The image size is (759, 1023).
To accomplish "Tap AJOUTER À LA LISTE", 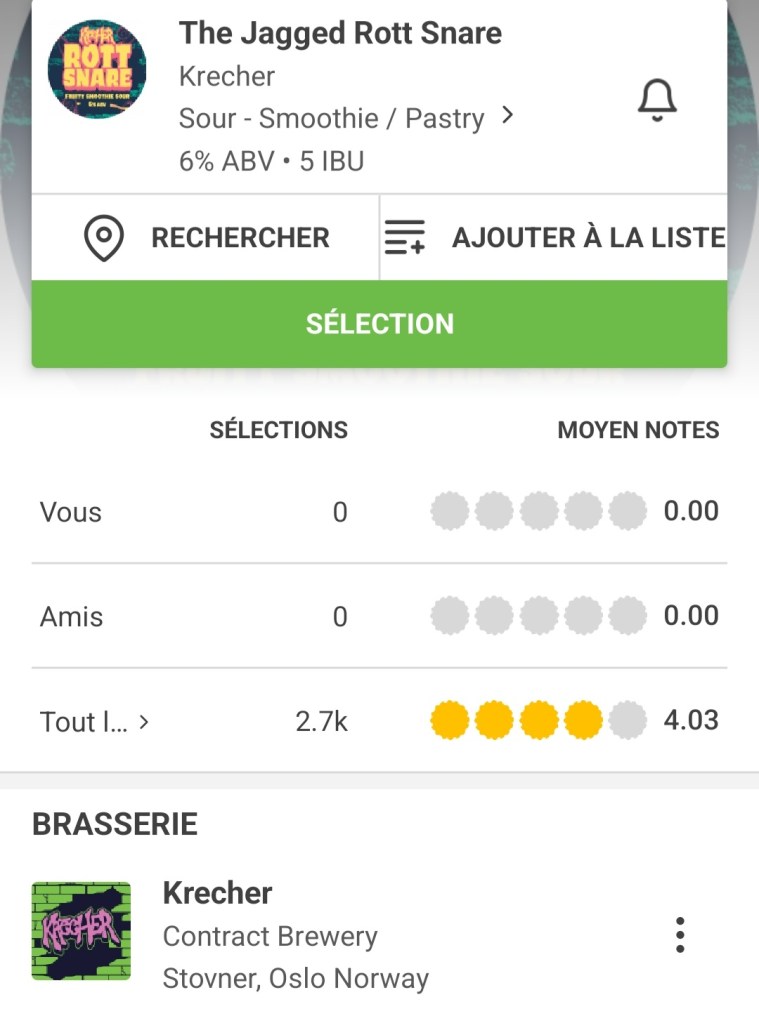I will (x=588, y=238).
